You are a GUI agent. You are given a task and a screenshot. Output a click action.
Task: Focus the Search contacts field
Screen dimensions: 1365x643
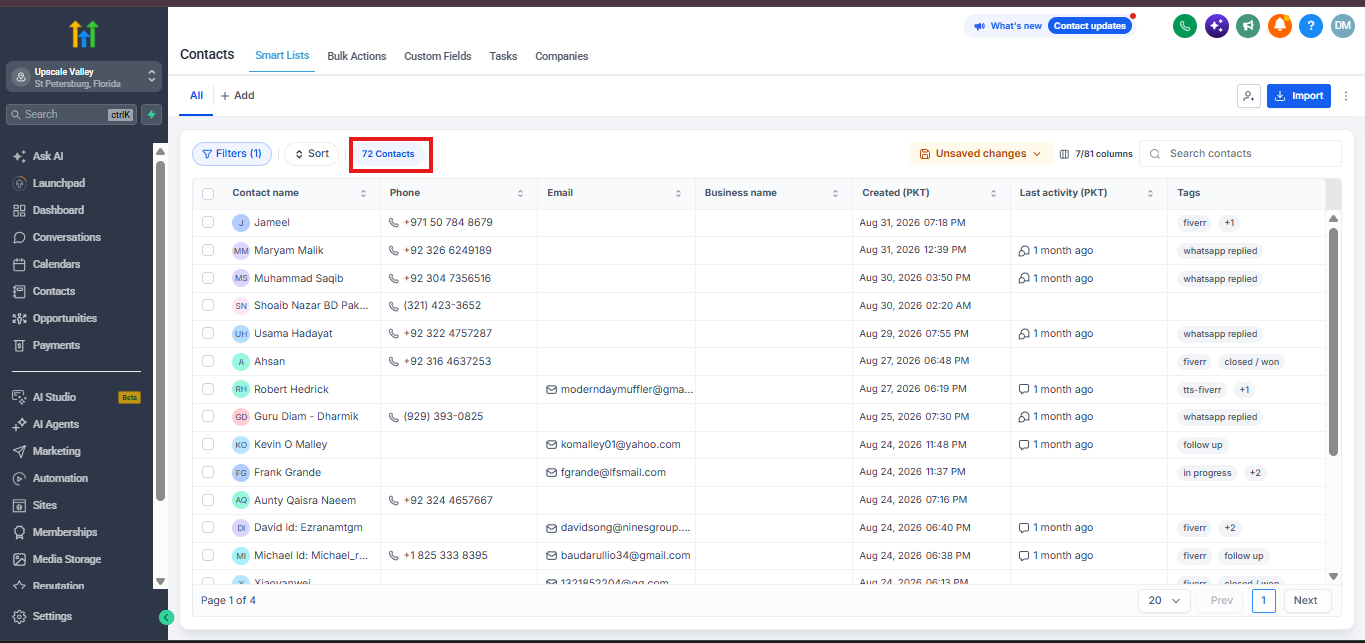(x=1240, y=154)
